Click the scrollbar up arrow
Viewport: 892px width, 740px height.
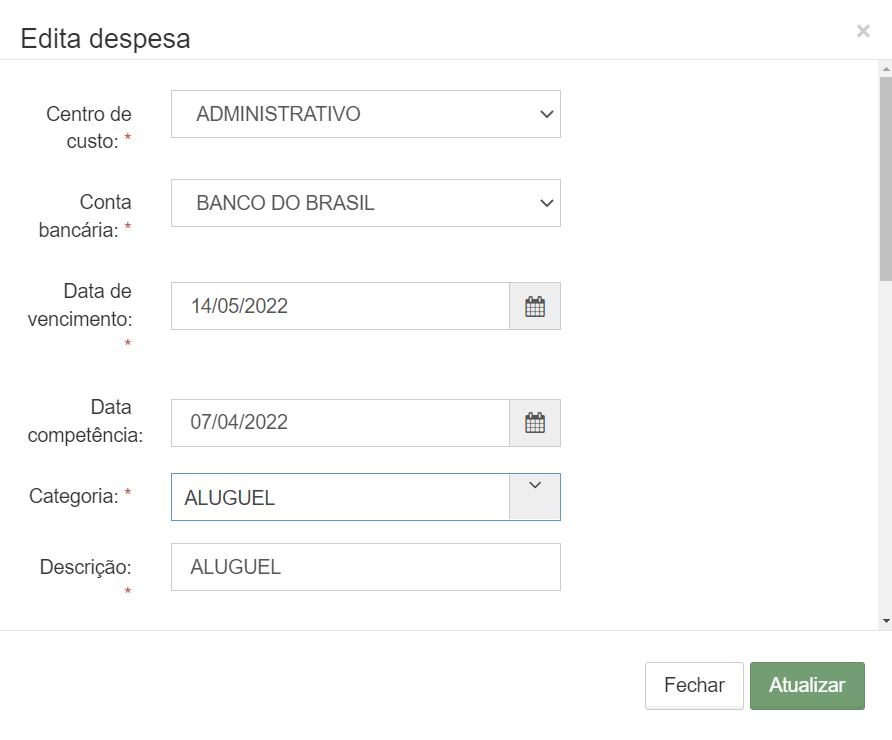[x=886, y=69]
